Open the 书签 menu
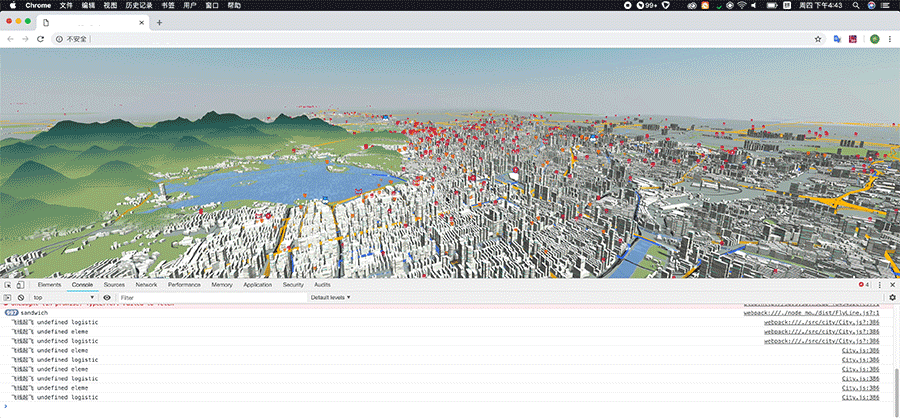 [x=168, y=5]
